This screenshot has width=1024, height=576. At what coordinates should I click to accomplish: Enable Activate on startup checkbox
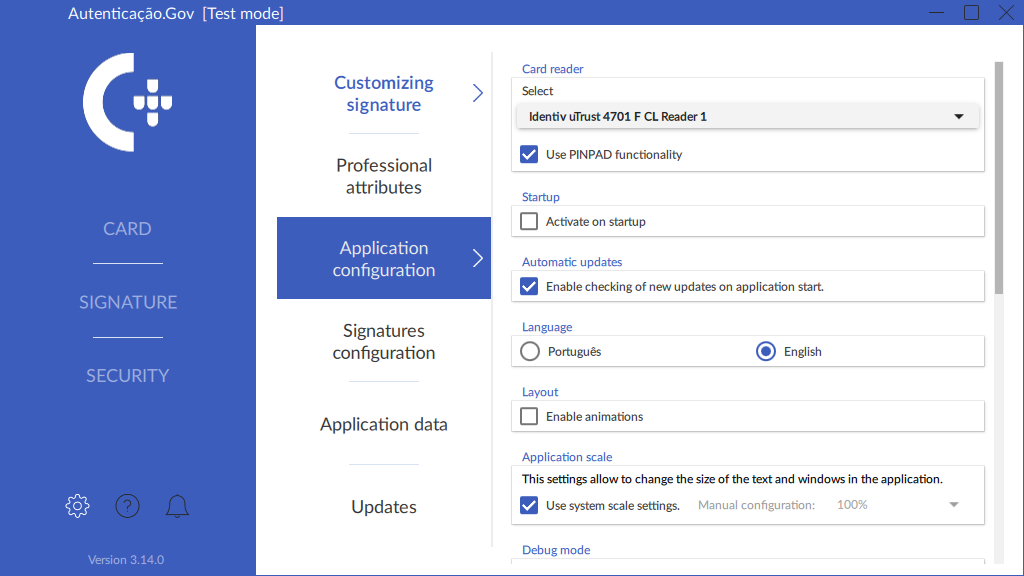point(530,222)
